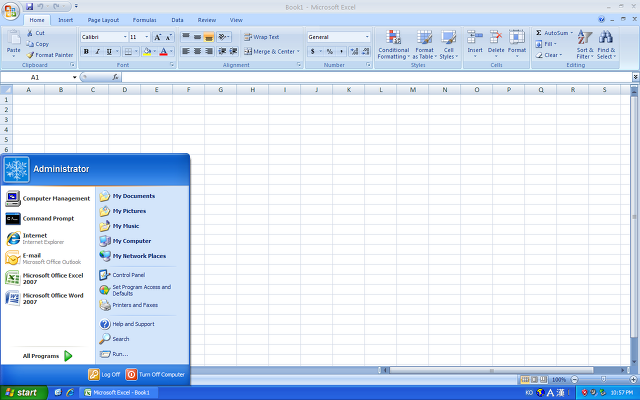Align text to the right
Viewport: 640px width, 400px height.
click(209, 51)
